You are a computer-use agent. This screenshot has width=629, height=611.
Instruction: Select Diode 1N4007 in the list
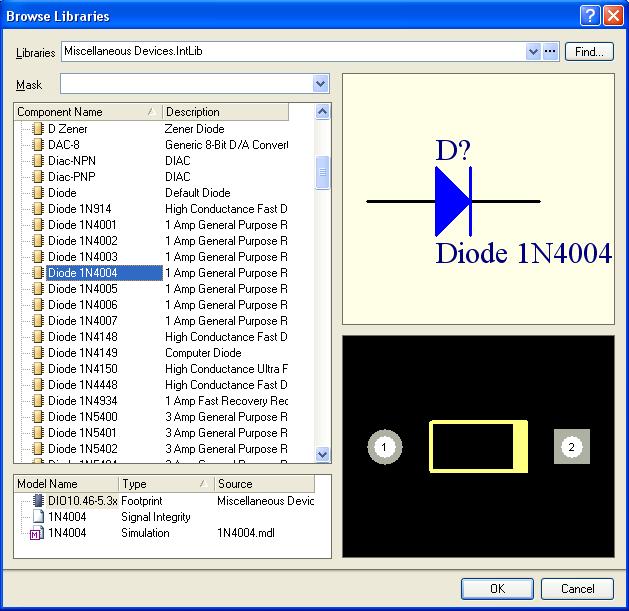(83, 321)
